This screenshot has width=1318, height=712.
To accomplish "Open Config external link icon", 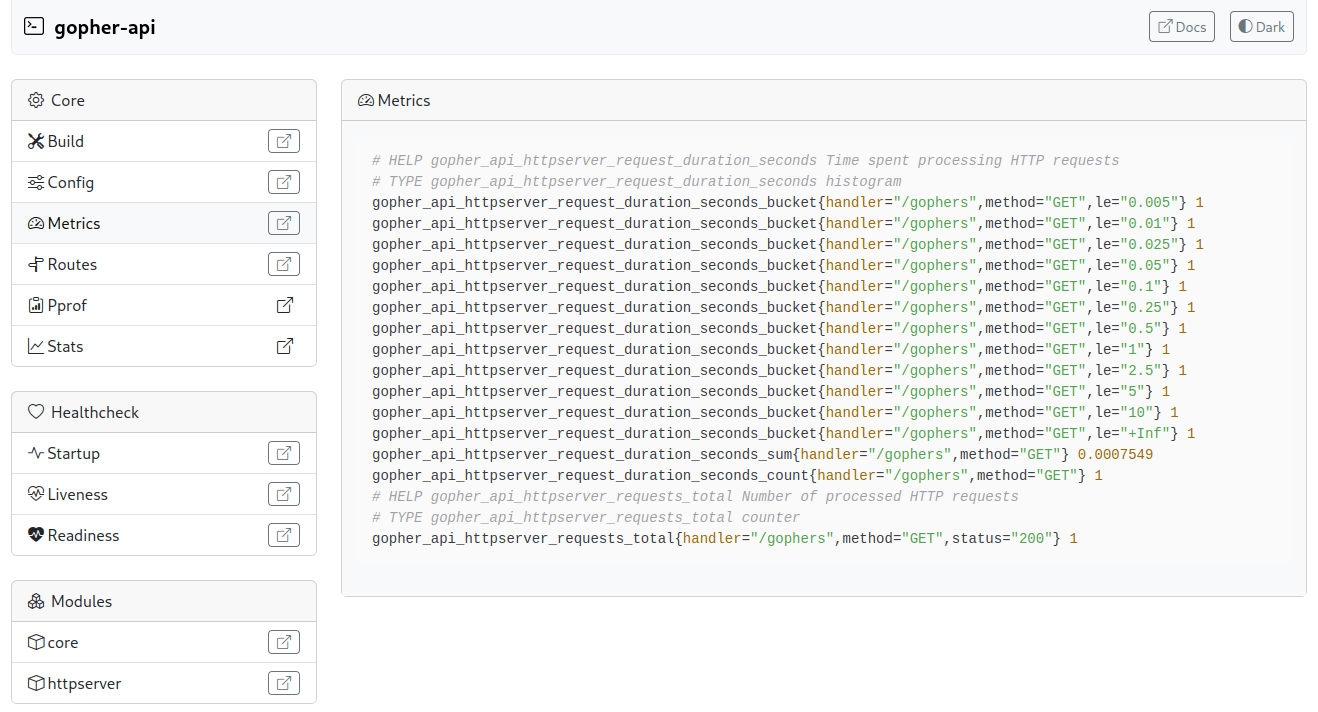I will coord(284,182).
